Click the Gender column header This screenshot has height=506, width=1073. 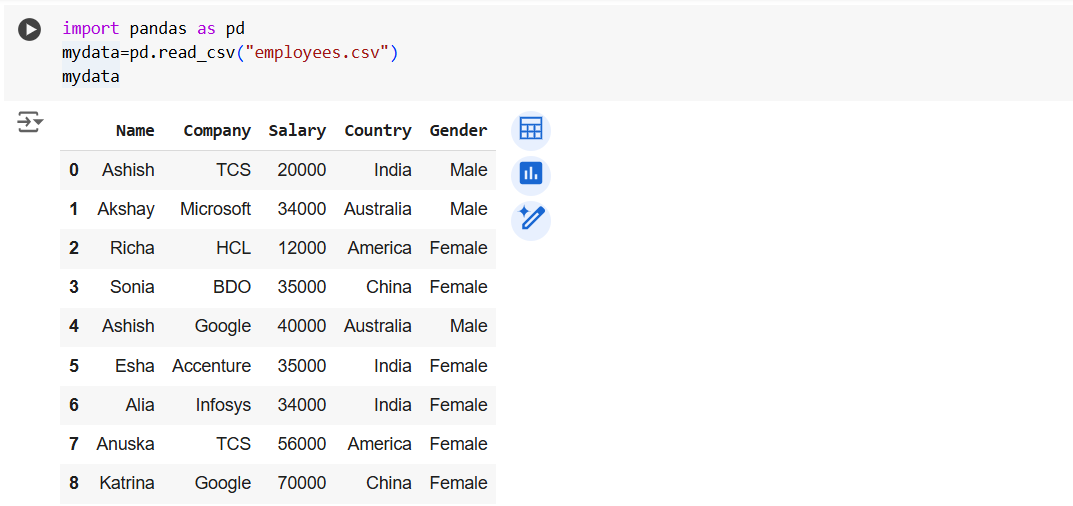coord(458,130)
